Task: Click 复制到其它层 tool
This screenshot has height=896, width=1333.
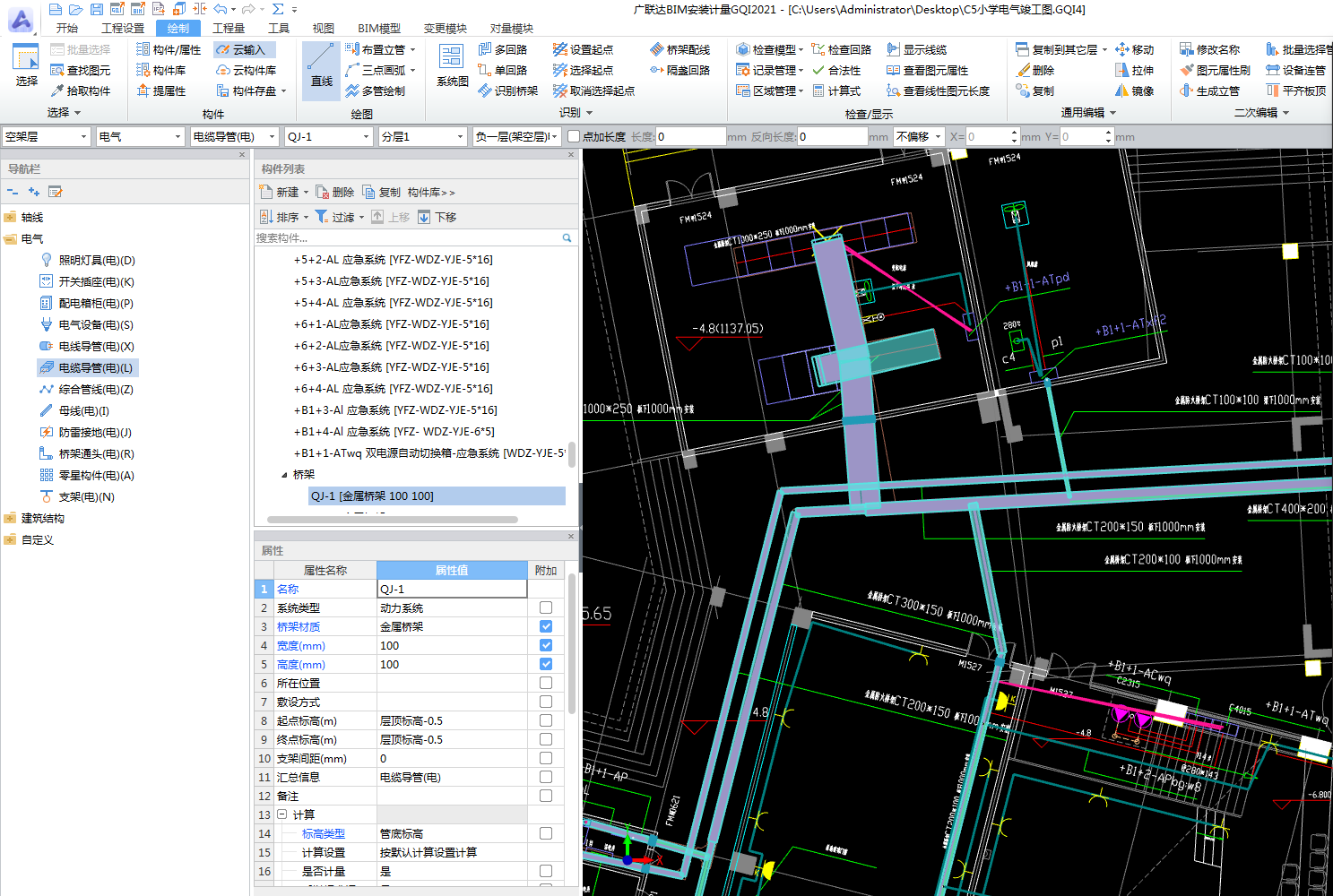Action: click(x=1061, y=49)
